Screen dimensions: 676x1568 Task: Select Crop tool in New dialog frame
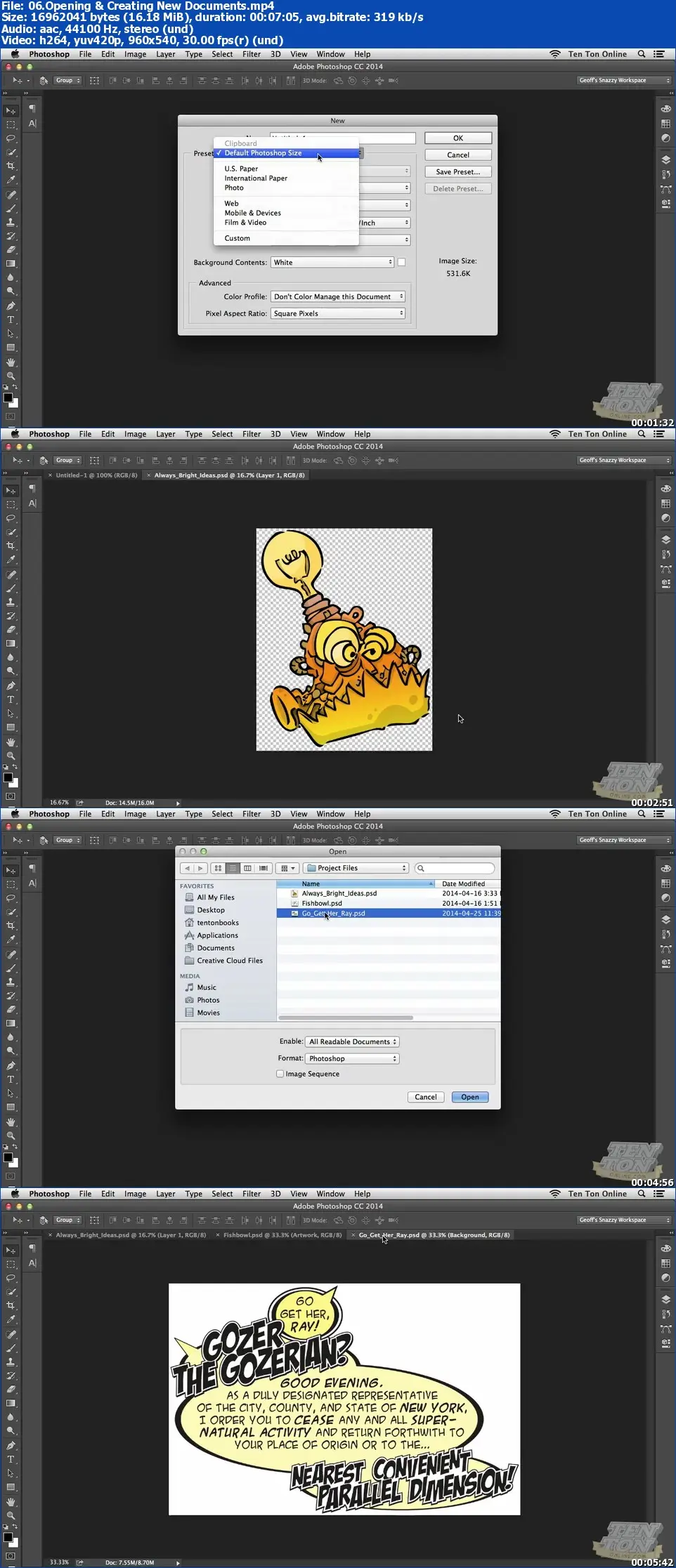11,166
